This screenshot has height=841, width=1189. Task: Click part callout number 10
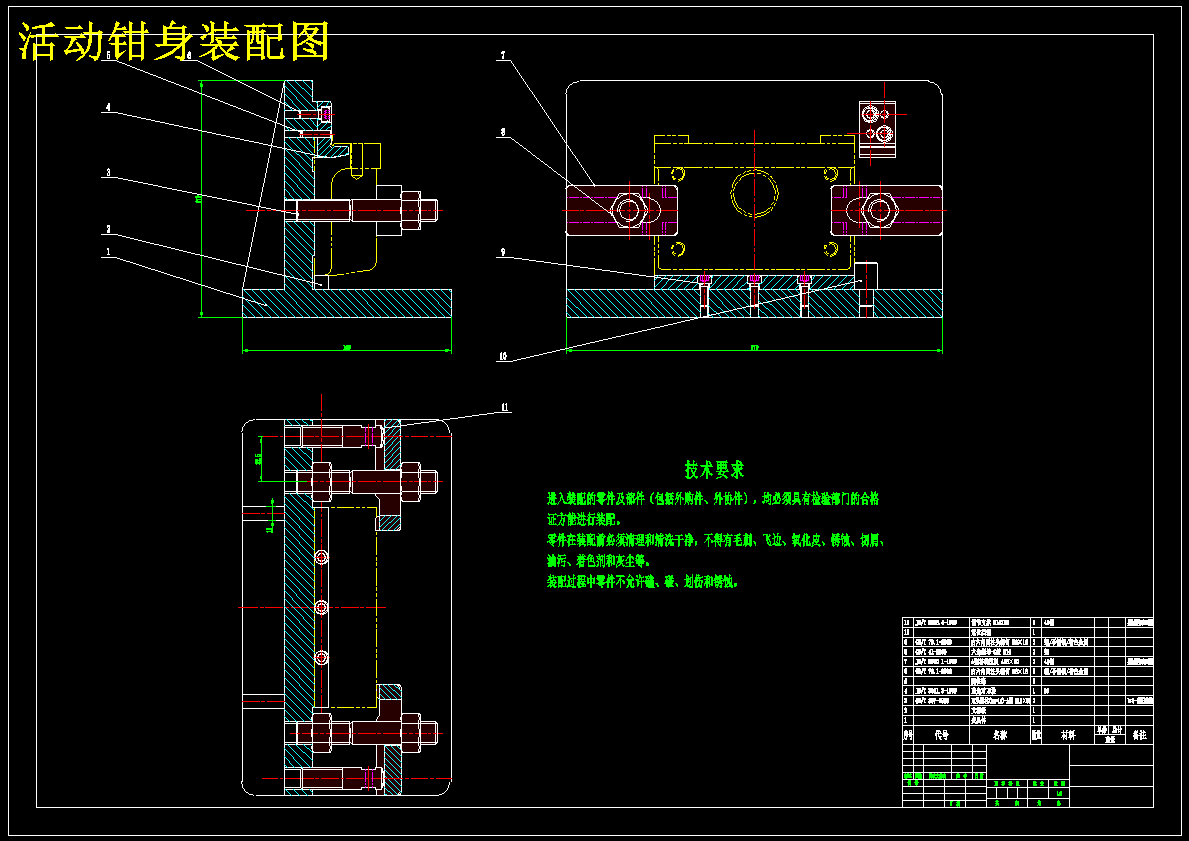(503, 356)
